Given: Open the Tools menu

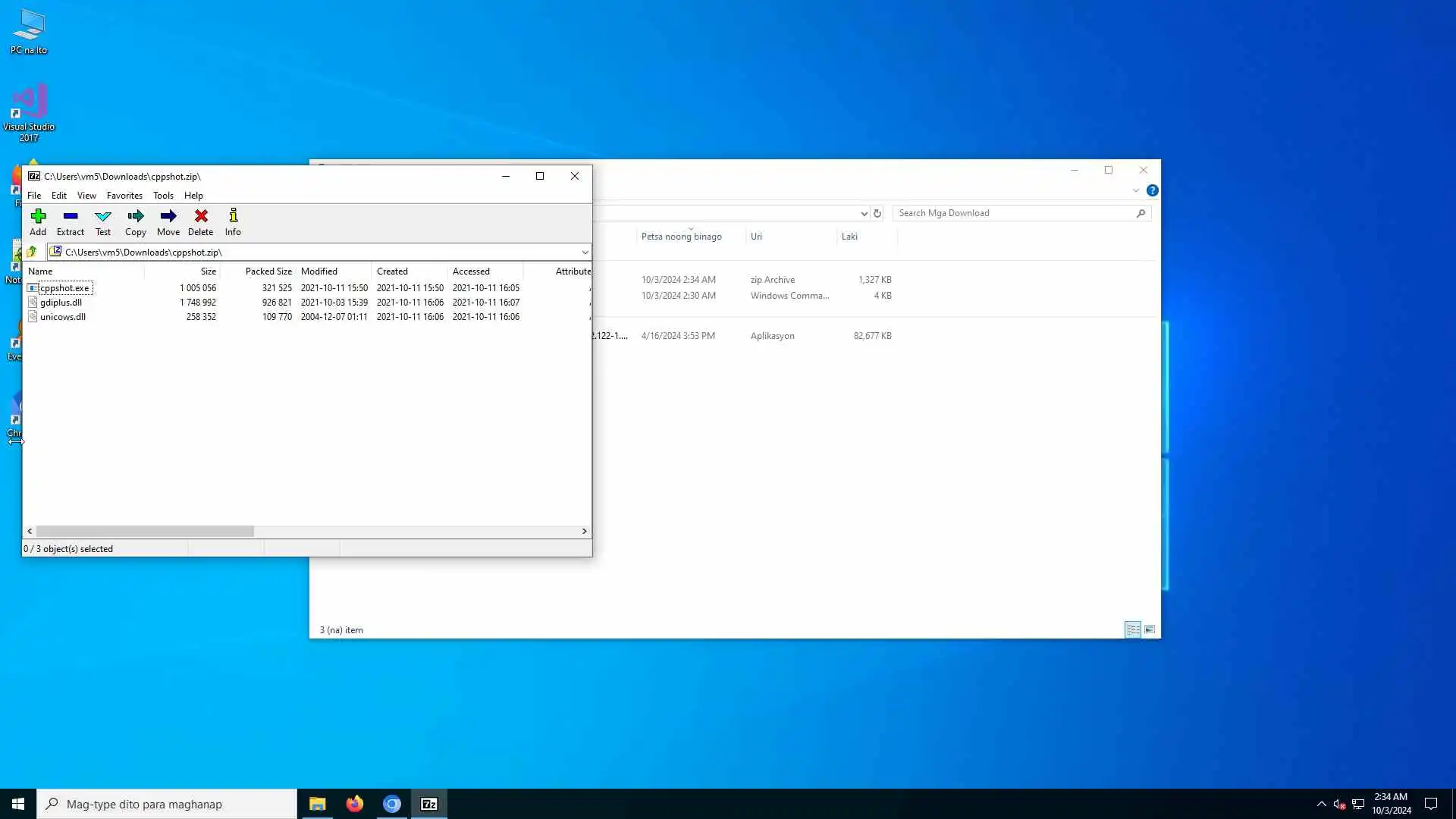Looking at the screenshot, I should (x=163, y=196).
